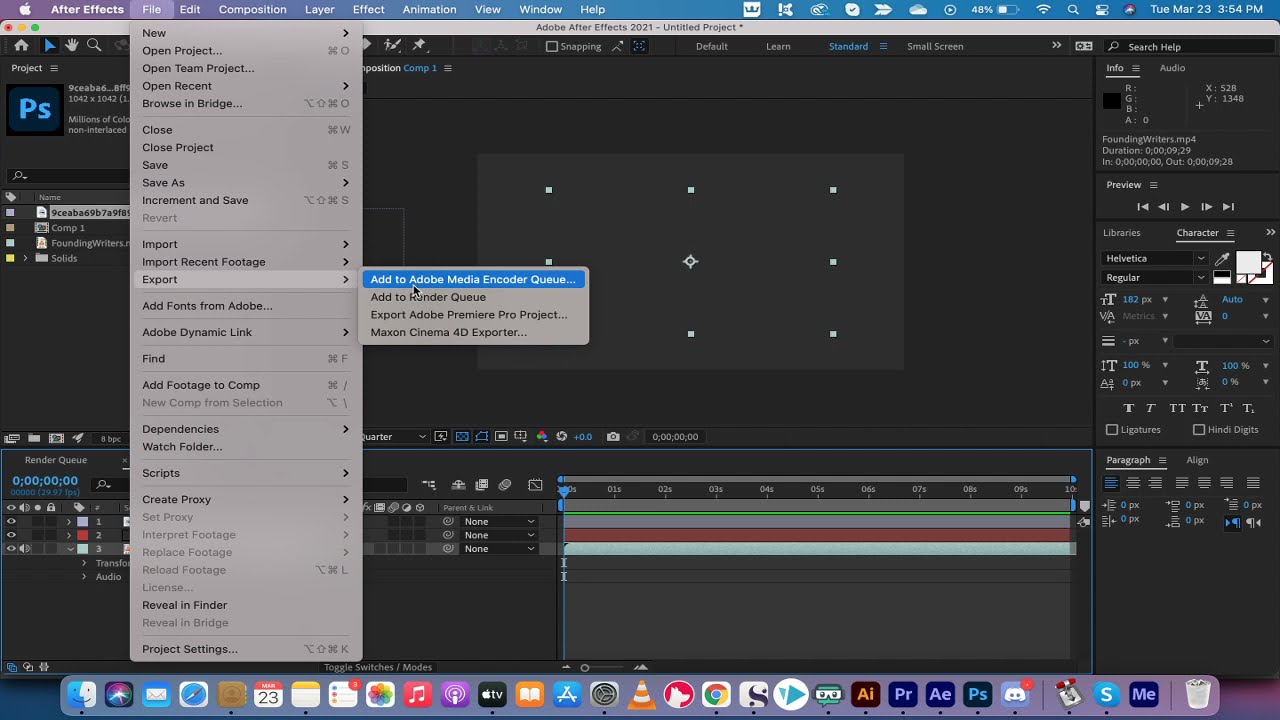Click the Play button in Preview panel
Viewport: 1280px width, 720px height.
click(1185, 207)
